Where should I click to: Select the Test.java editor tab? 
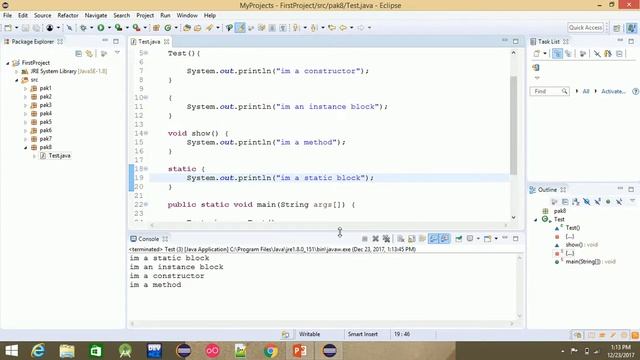click(149, 42)
